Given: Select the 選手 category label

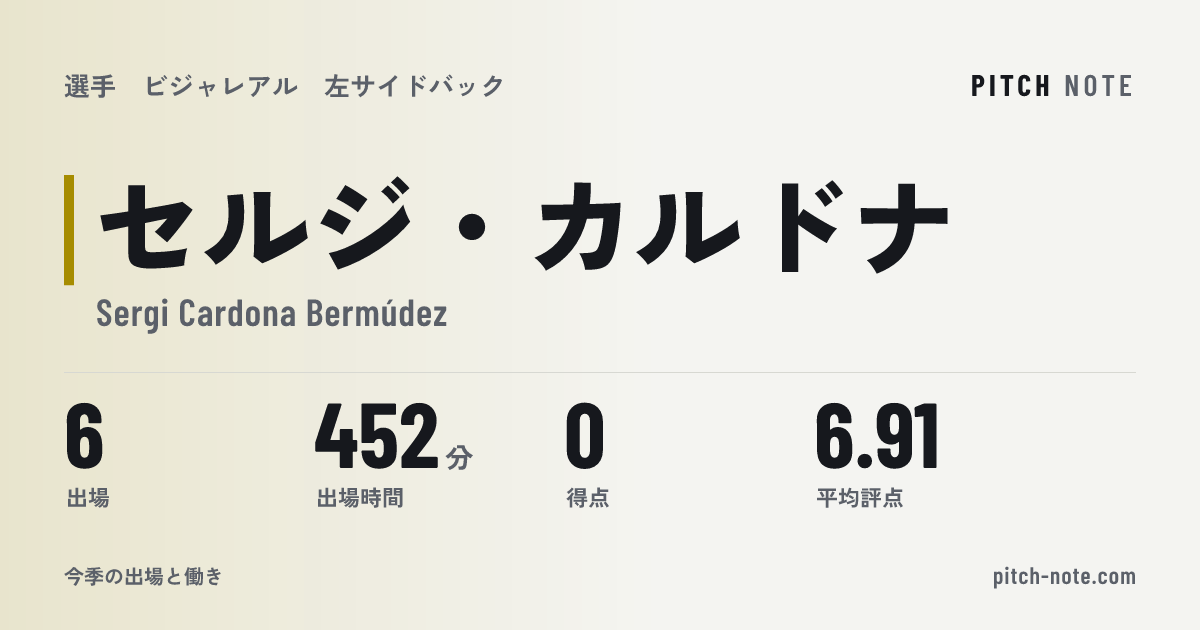Looking at the screenshot, I should tap(90, 86).
